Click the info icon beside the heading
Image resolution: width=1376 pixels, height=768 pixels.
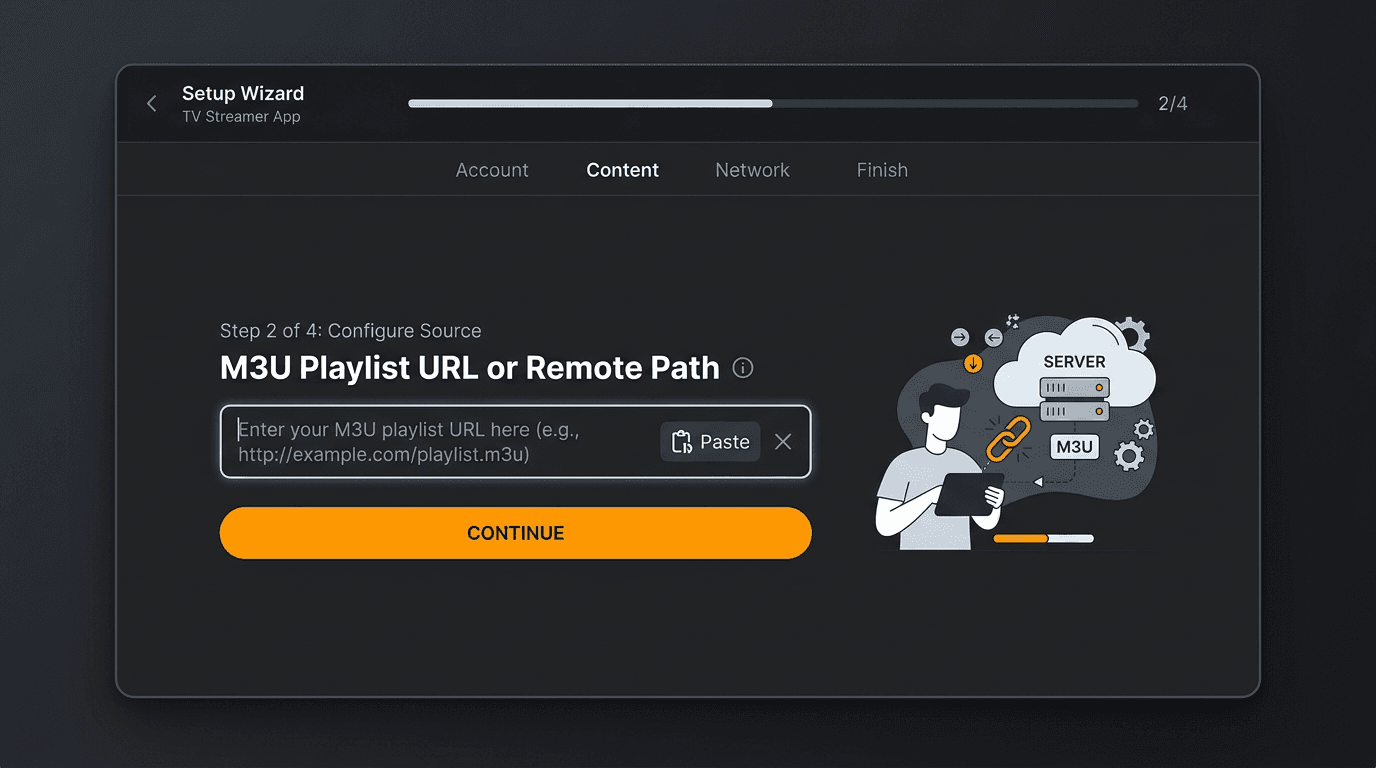coord(742,369)
